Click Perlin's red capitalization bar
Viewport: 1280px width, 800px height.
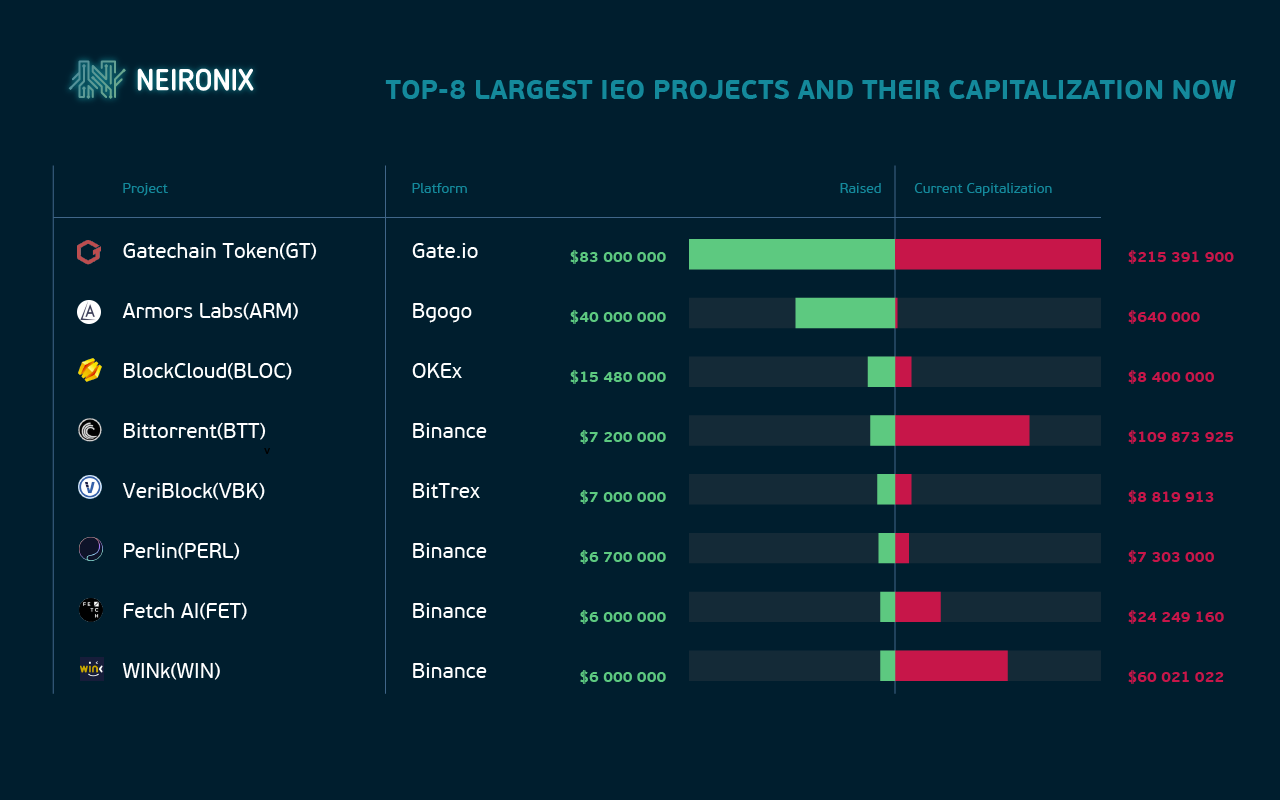coord(902,548)
